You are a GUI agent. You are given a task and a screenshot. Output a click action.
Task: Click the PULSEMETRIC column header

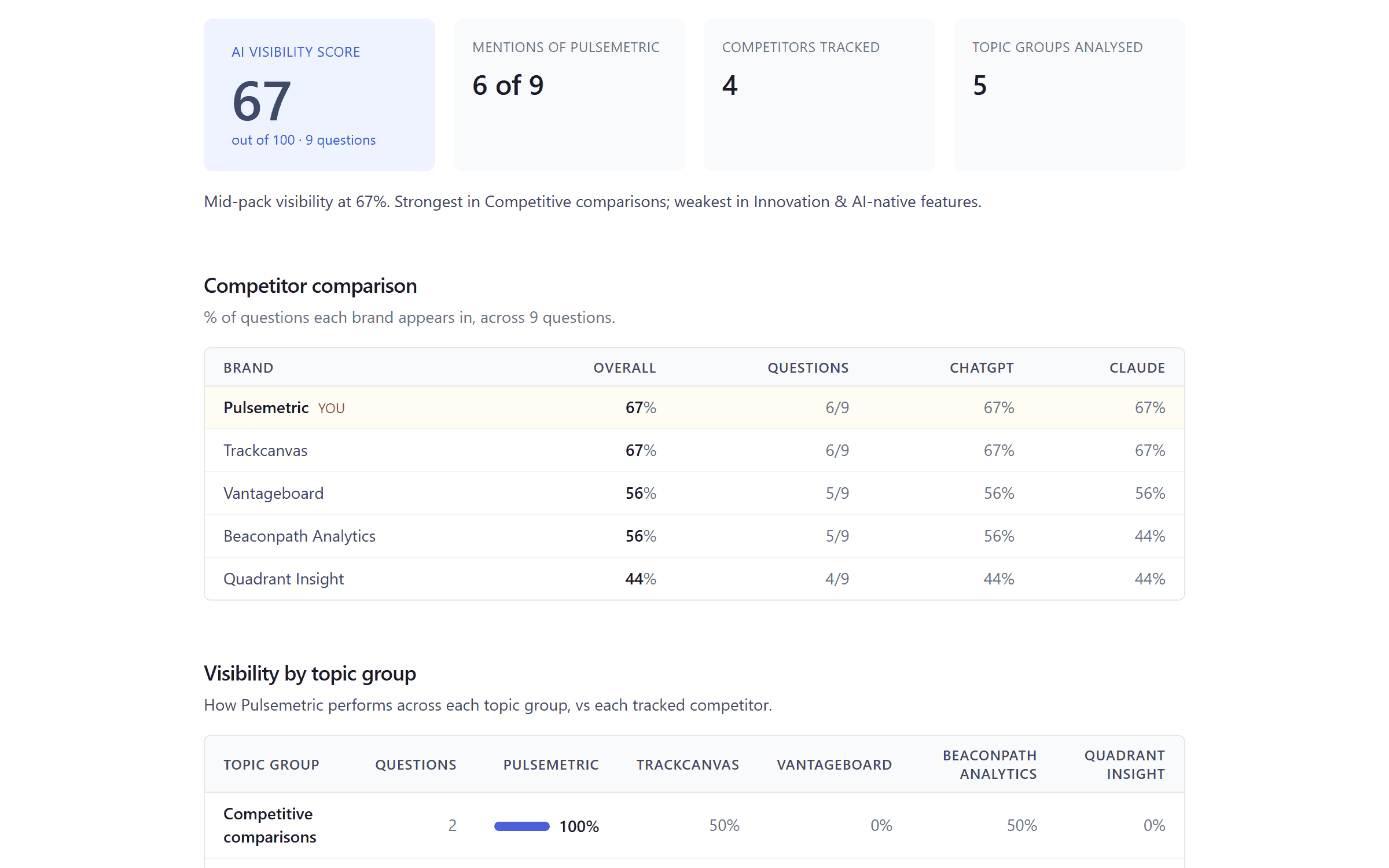(x=551, y=765)
